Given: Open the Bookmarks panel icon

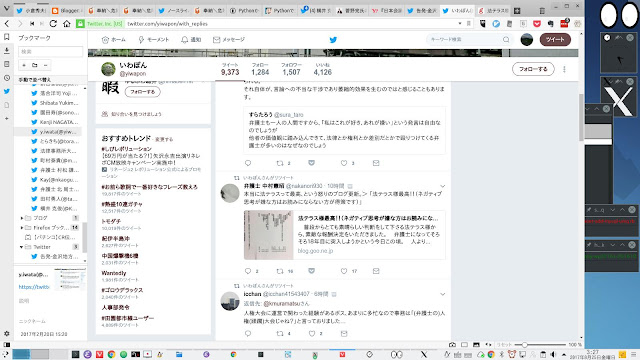Looking at the screenshot, I should point(7,37).
